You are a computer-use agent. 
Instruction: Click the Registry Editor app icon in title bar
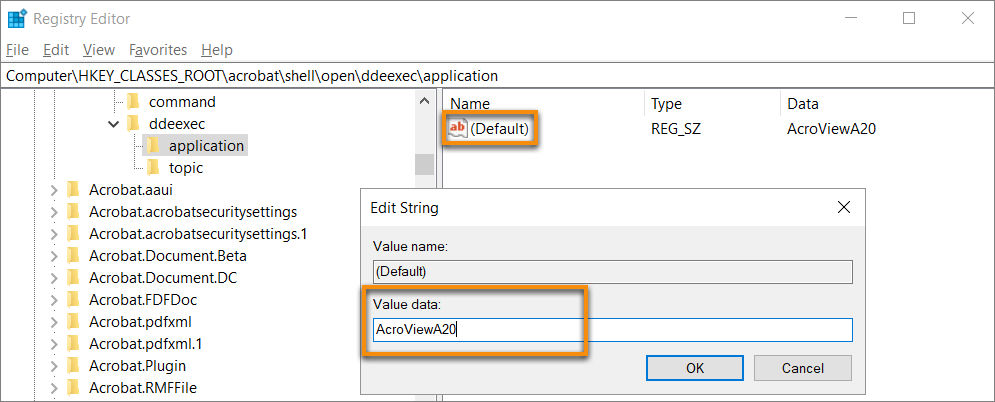[16, 18]
